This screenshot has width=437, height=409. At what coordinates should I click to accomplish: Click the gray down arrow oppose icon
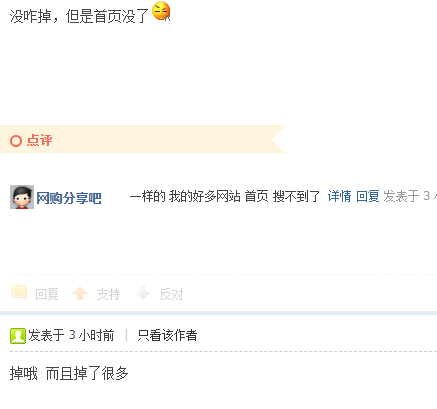[143, 293]
